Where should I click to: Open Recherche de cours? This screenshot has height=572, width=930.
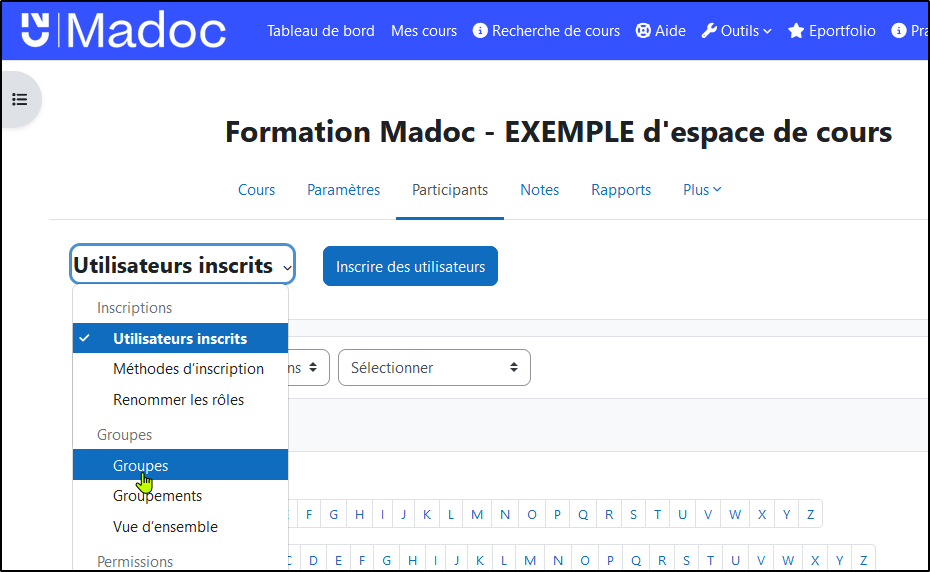tap(546, 31)
